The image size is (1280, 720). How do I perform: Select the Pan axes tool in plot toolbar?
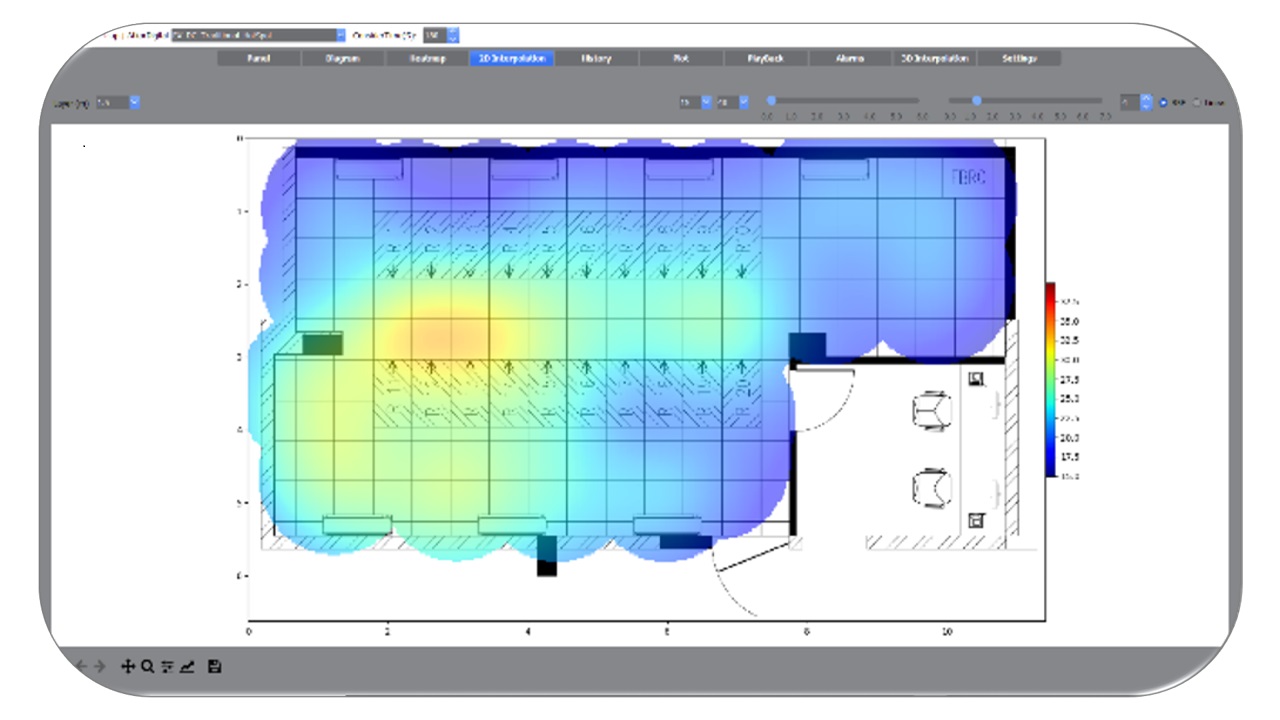click(128, 667)
